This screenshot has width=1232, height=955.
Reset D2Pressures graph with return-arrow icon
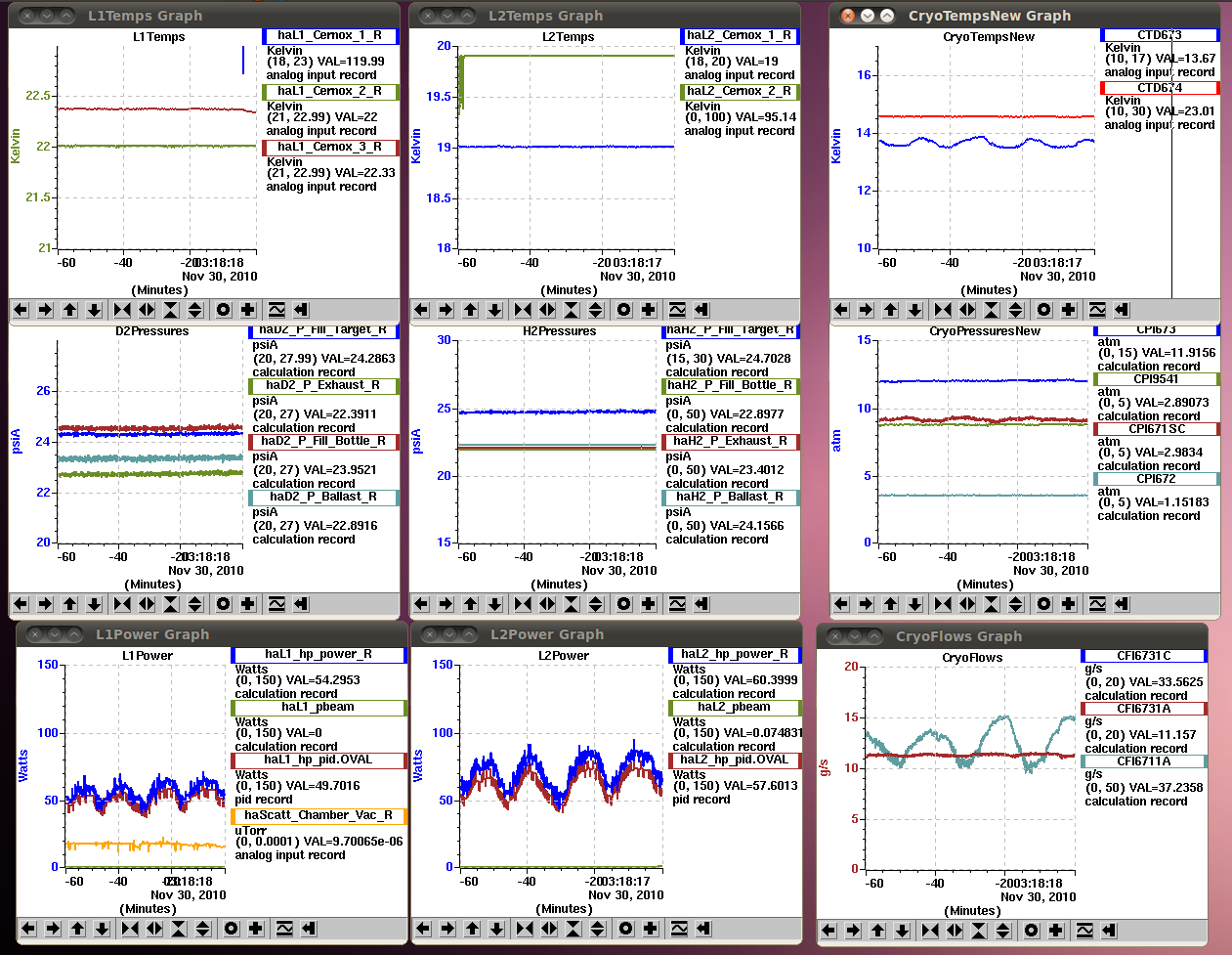(x=301, y=604)
